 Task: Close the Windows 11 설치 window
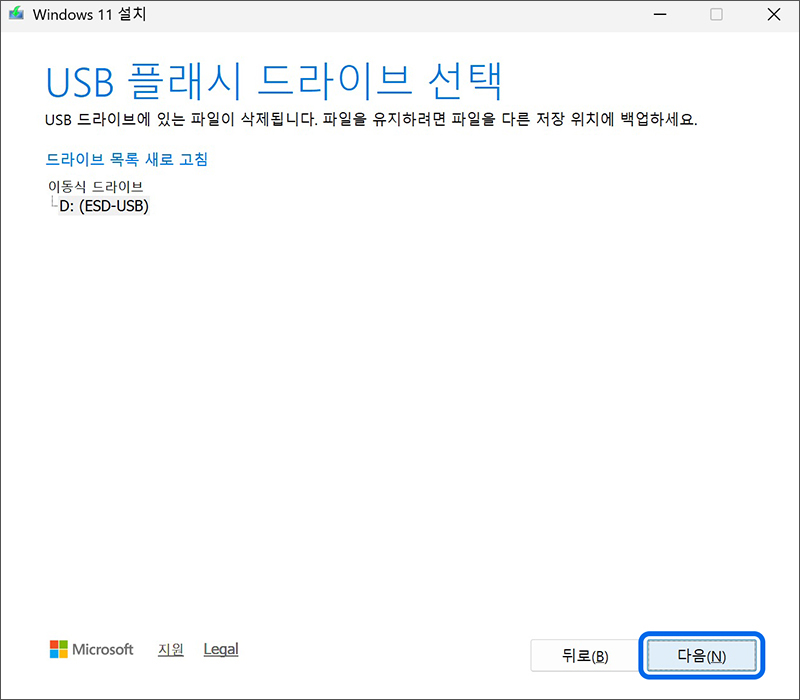click(773, 14)
